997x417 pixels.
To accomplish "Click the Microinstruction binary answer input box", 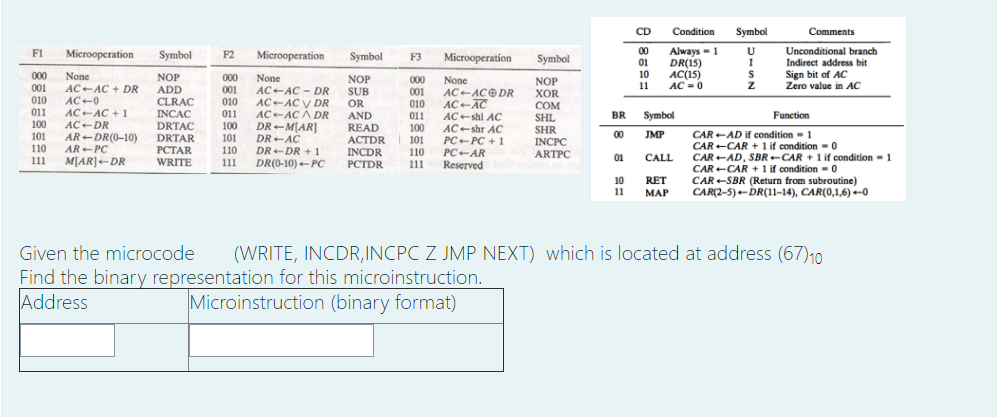I will 281,340.
